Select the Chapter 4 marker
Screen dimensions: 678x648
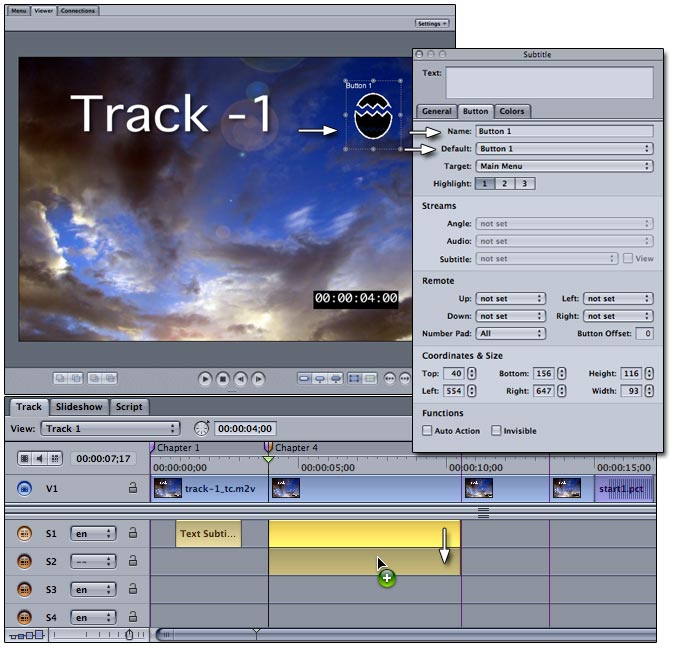[x=268, y=447]
